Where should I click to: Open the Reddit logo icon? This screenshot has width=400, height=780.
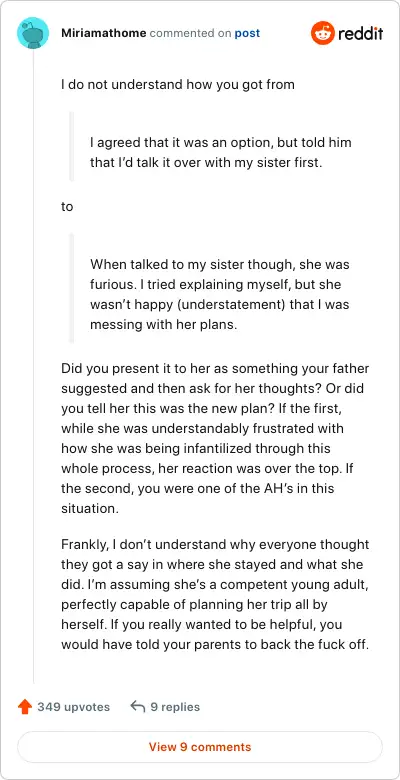coord(323,33)
